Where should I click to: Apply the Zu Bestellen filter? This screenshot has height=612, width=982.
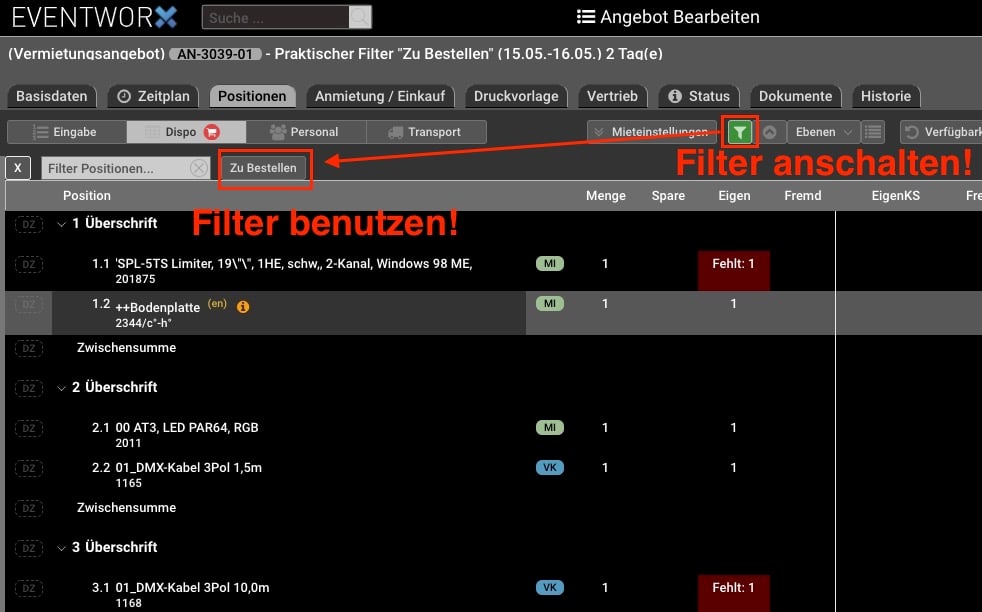[x=263, y=168]
